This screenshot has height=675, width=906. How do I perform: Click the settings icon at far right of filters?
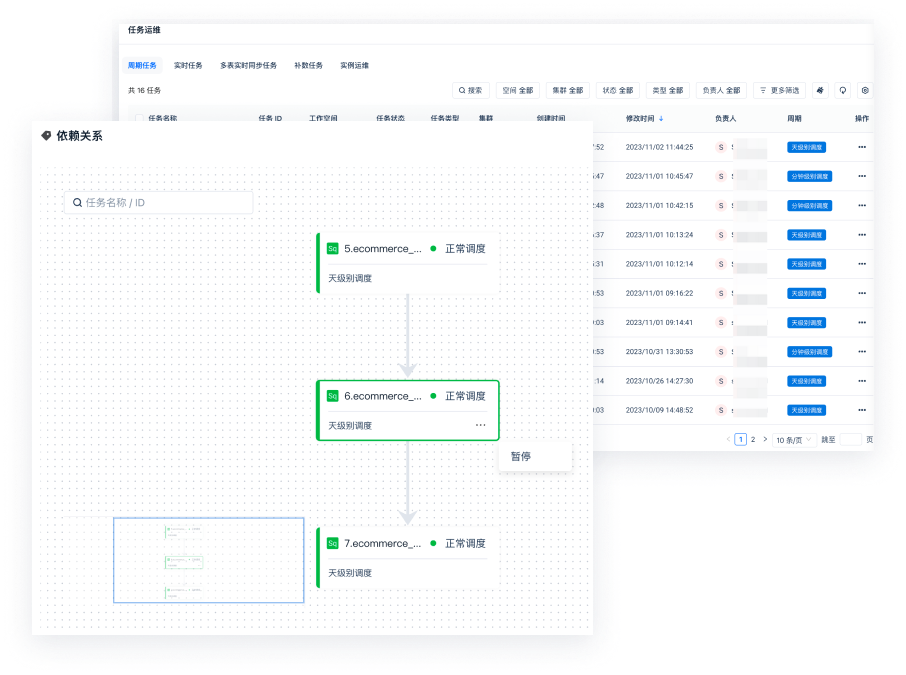click(x=865, y=90)
